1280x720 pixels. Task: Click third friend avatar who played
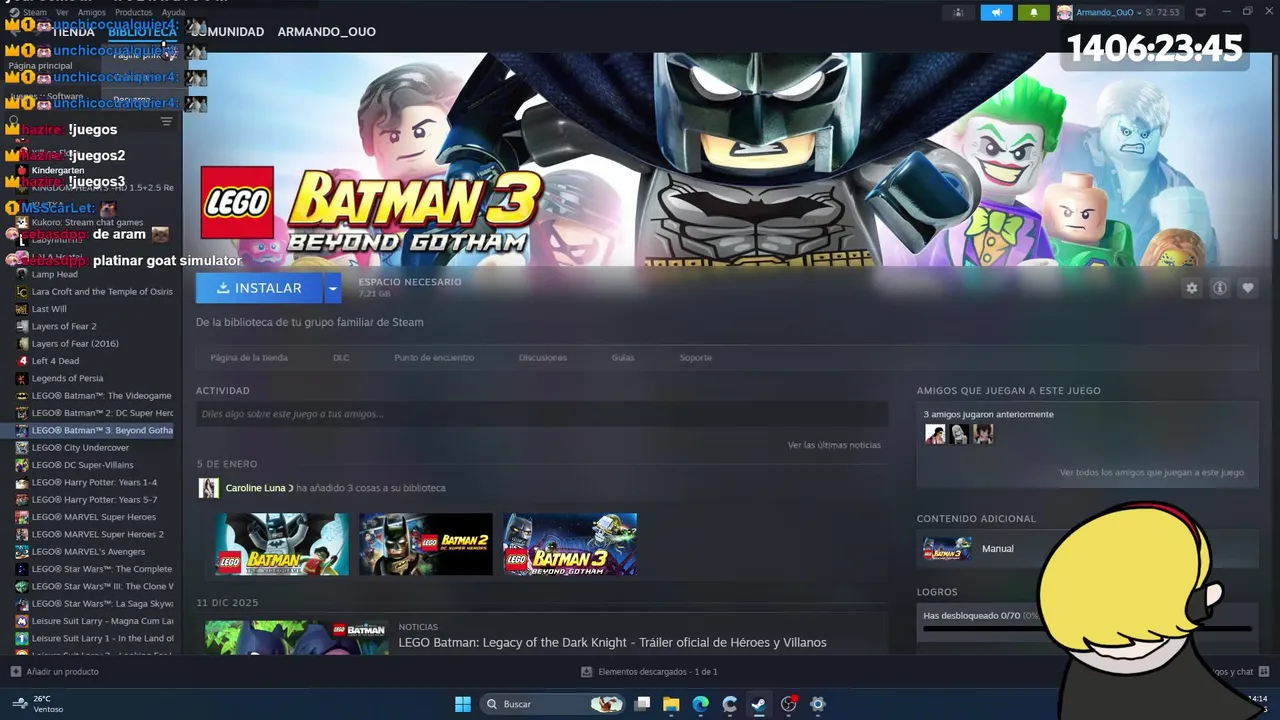pos(983,434)
